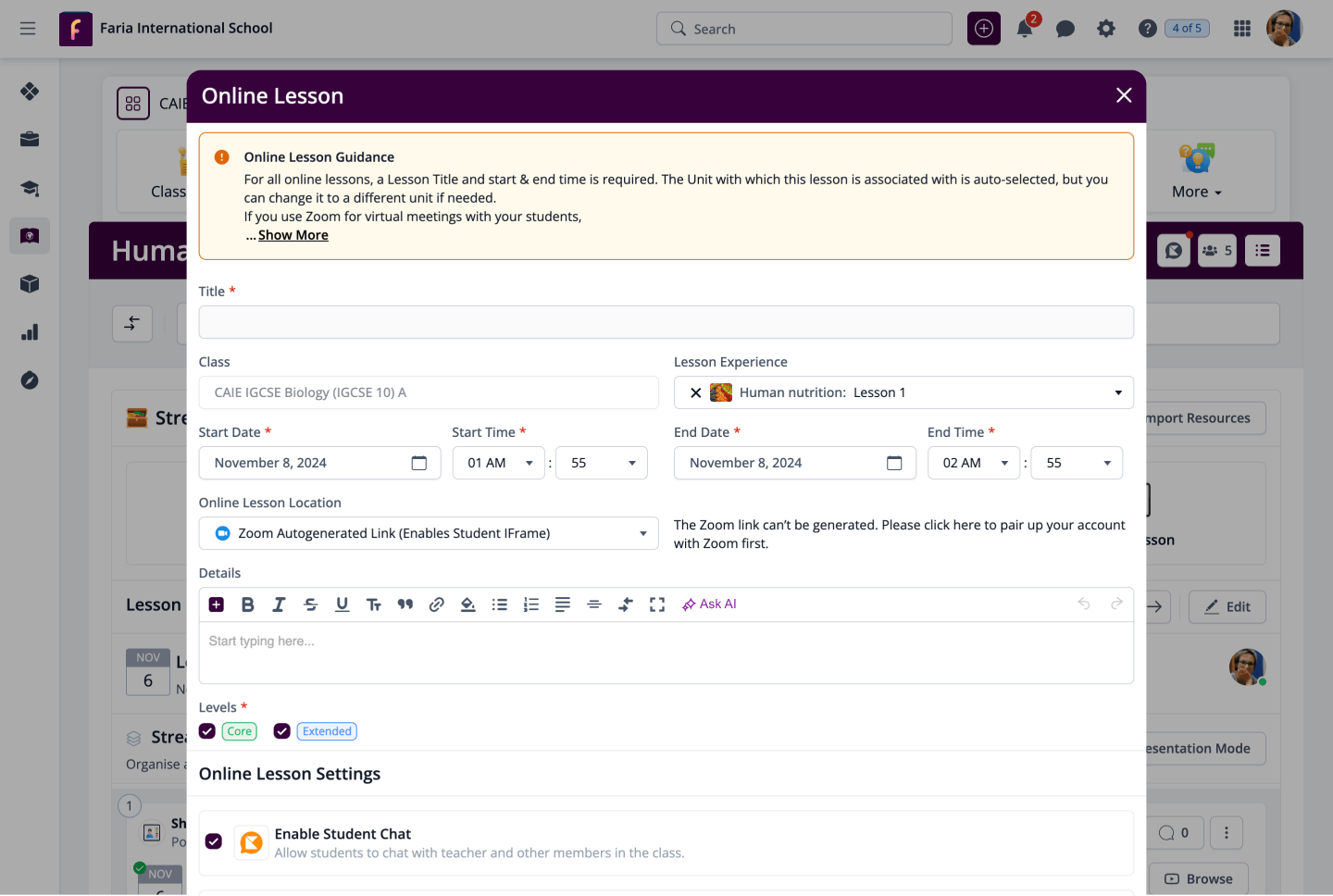1333x896 pixels.
Task: Open the Start Date calendar picker
Action: (x=419, y=463)
